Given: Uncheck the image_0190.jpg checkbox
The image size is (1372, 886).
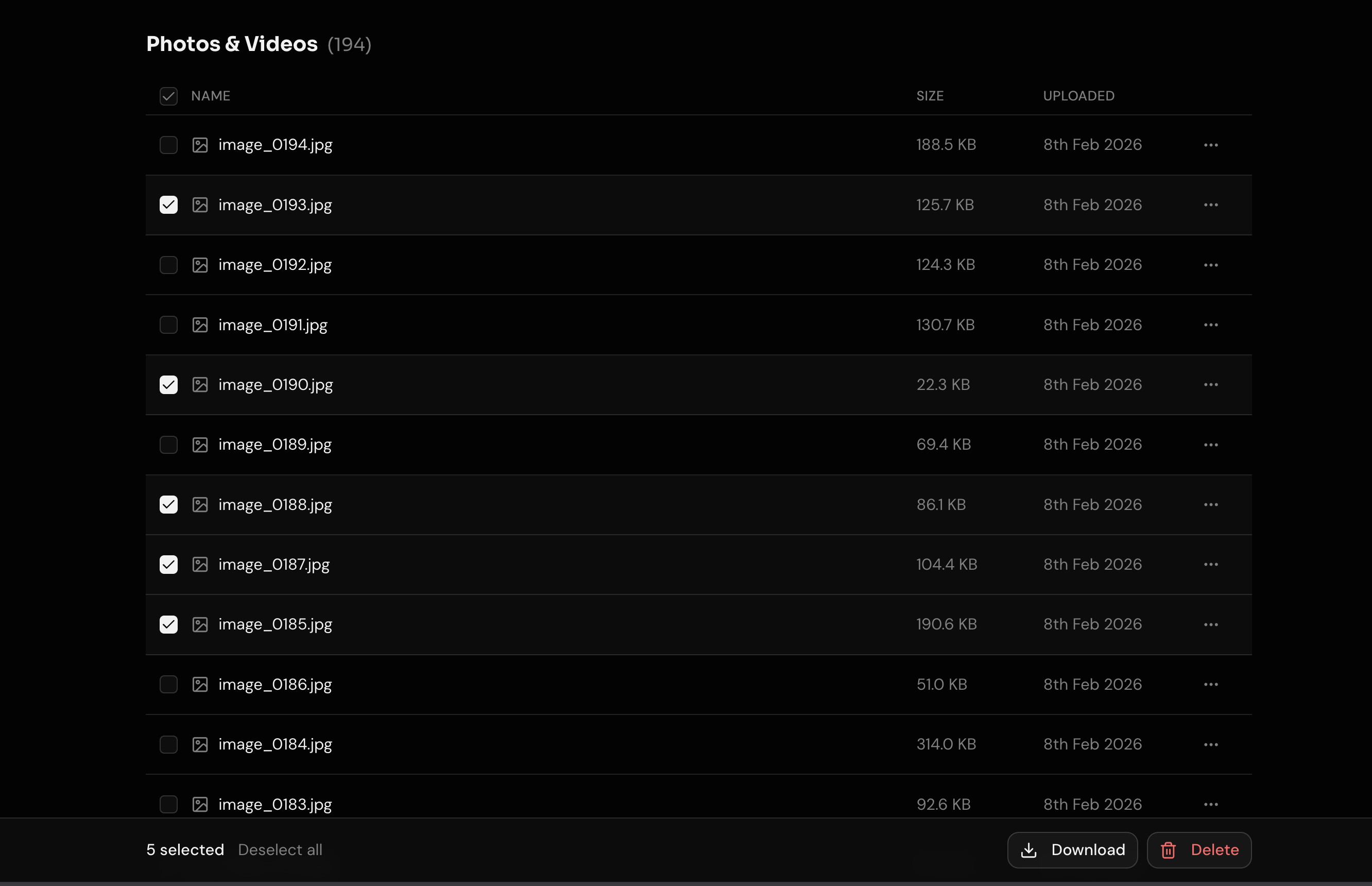Looking at the screenshot, I should click(168, 385).
